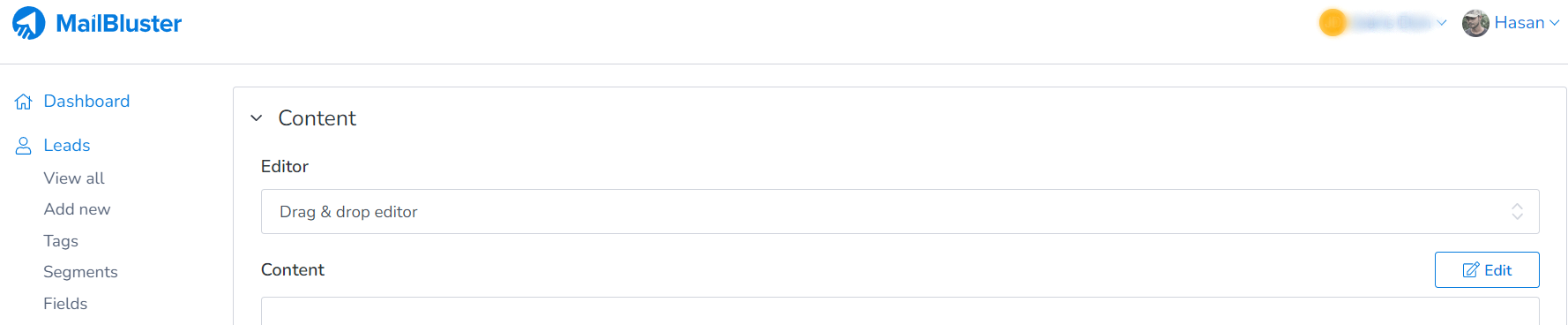Click the editor select up-down arrows
The image size is (1568, 325).
1517,212
